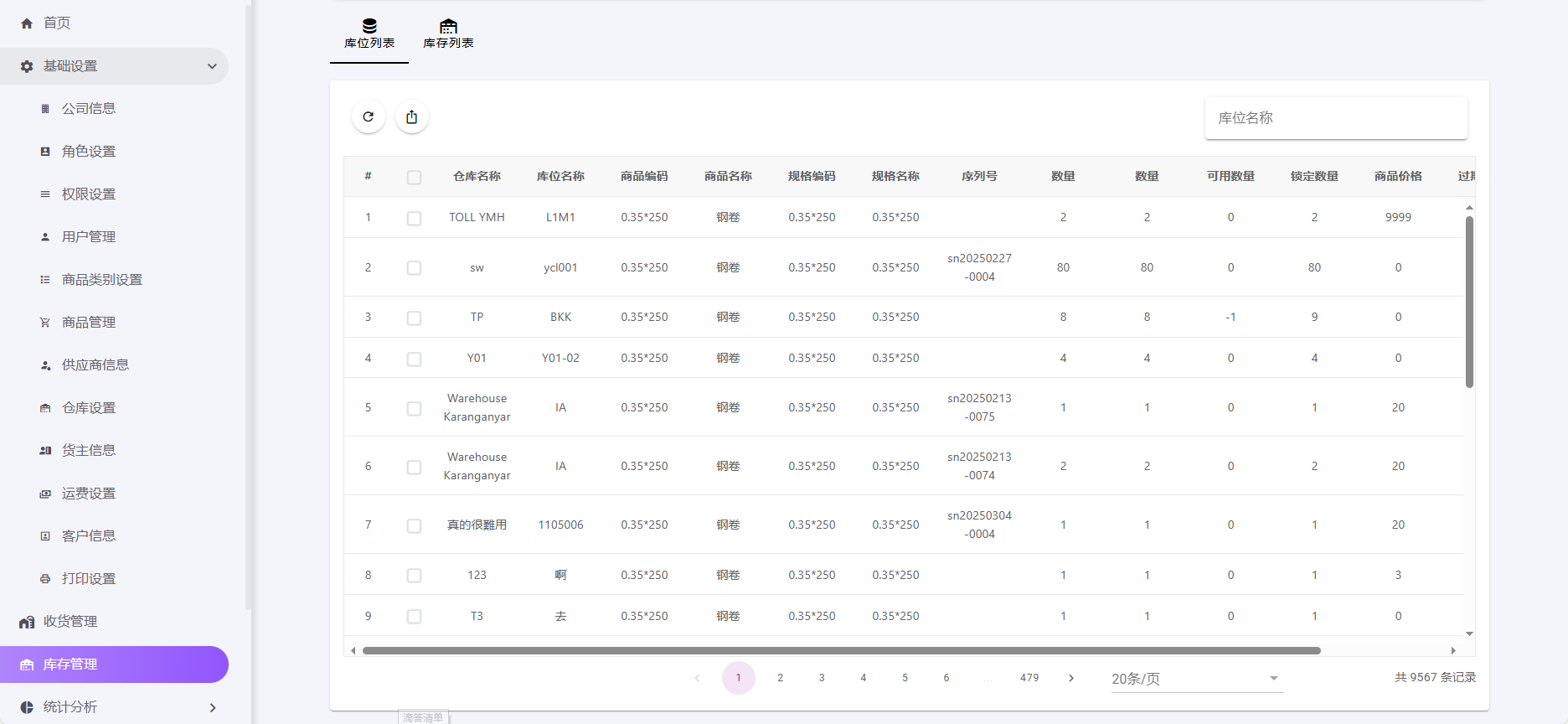Click the printer icon beside 打印设置
Image resolution: width=1568 pixels, height=724 pixels.
point(45,579)
